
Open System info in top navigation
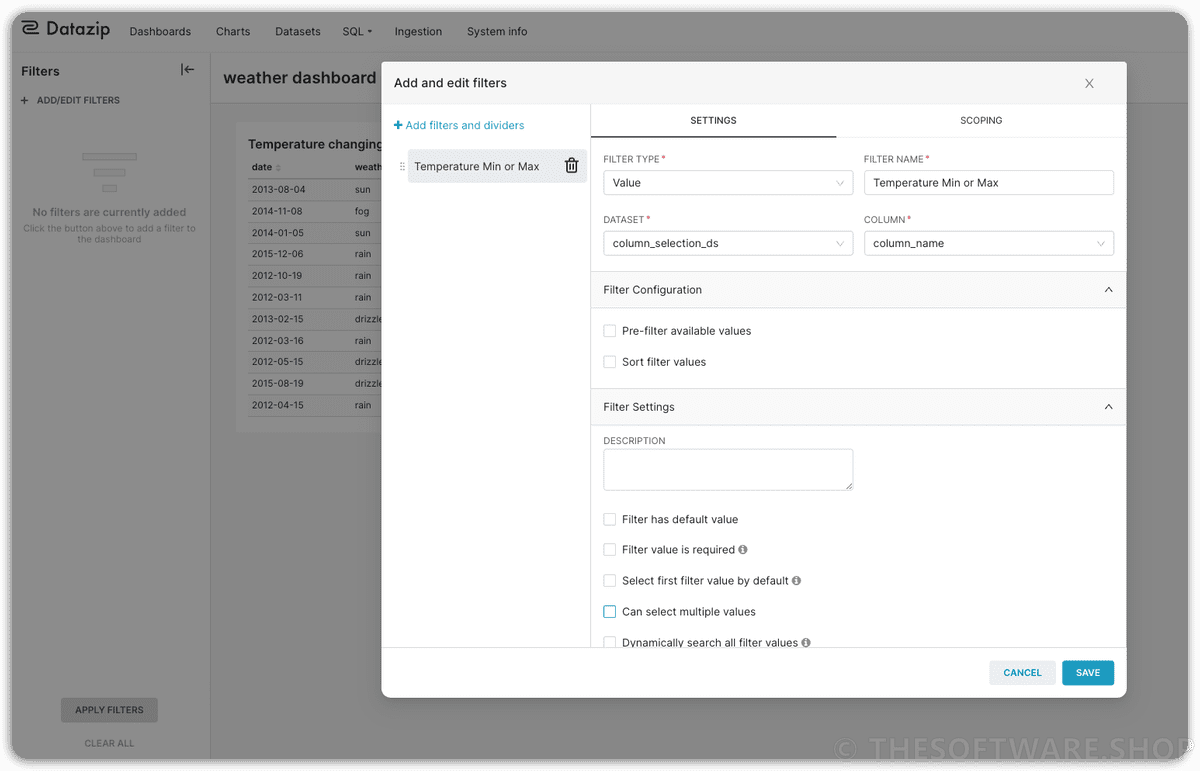tap(497, 31)
